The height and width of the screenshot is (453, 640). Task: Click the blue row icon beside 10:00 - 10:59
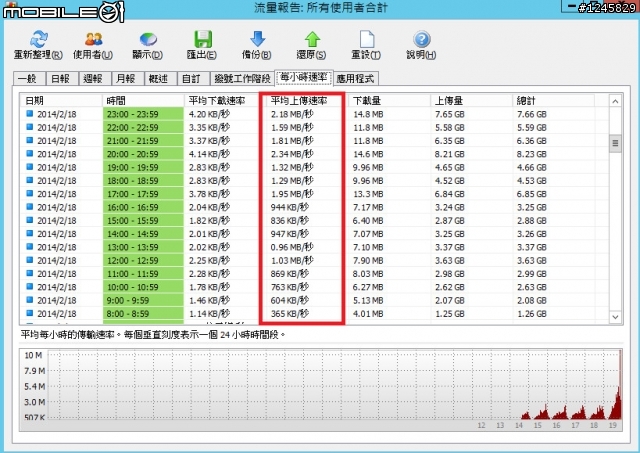click(29, 286)
